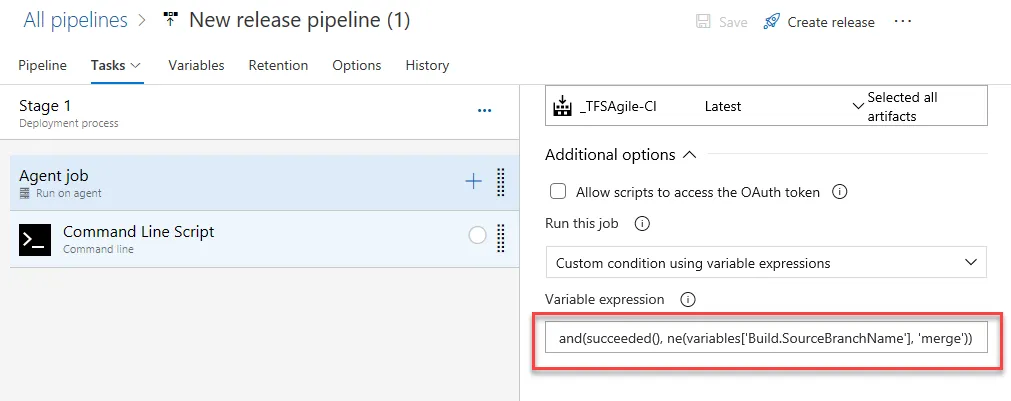The image size is (1011, 401).
Task: Expand the _TFSAgile-CI artifacts dropdown chevron
Action: click(x=857, y=105)
